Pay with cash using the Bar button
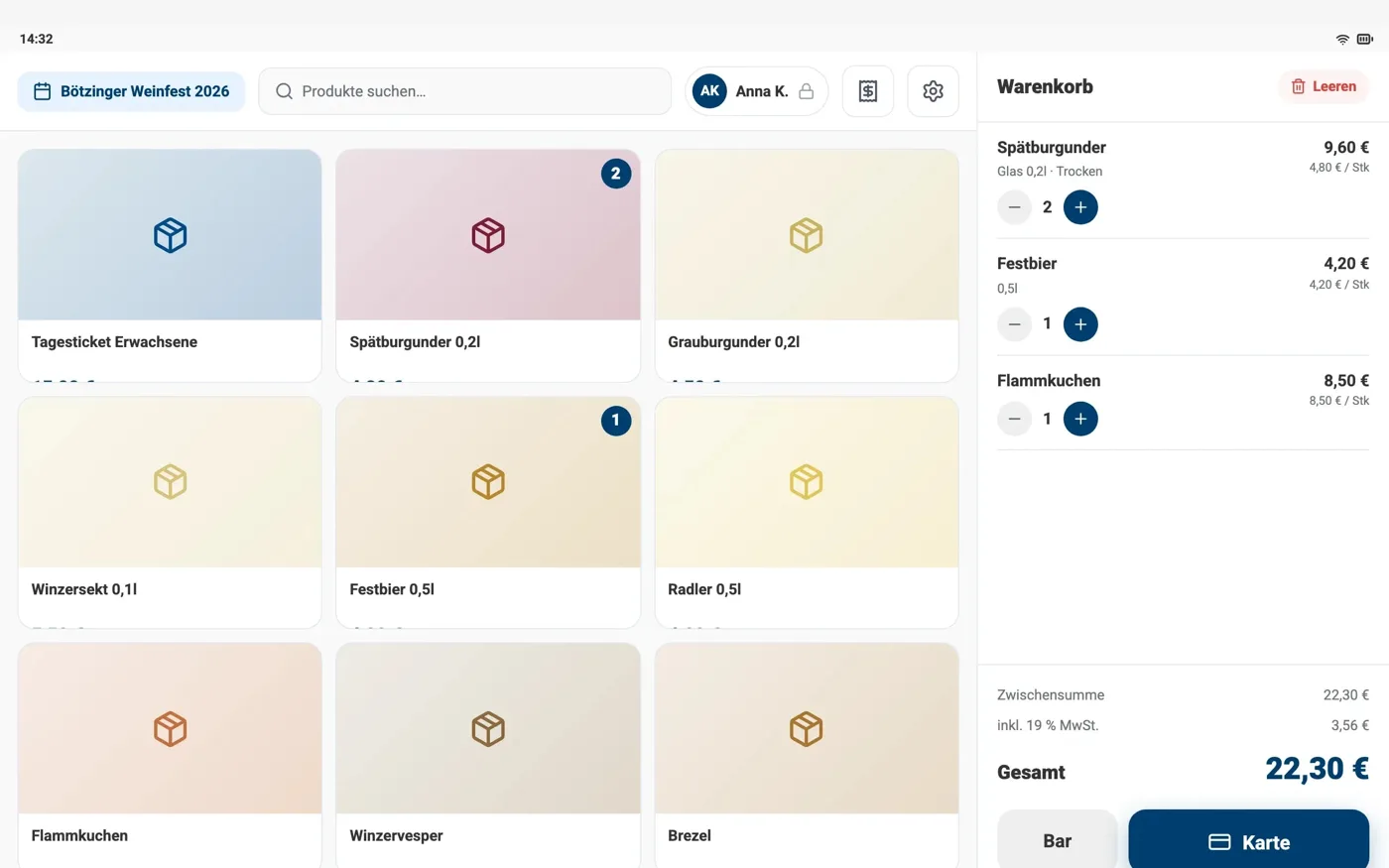Image resolution: width=1389 pixels, height=868 pixels. pyautogui.click(x=1058, y=840)
